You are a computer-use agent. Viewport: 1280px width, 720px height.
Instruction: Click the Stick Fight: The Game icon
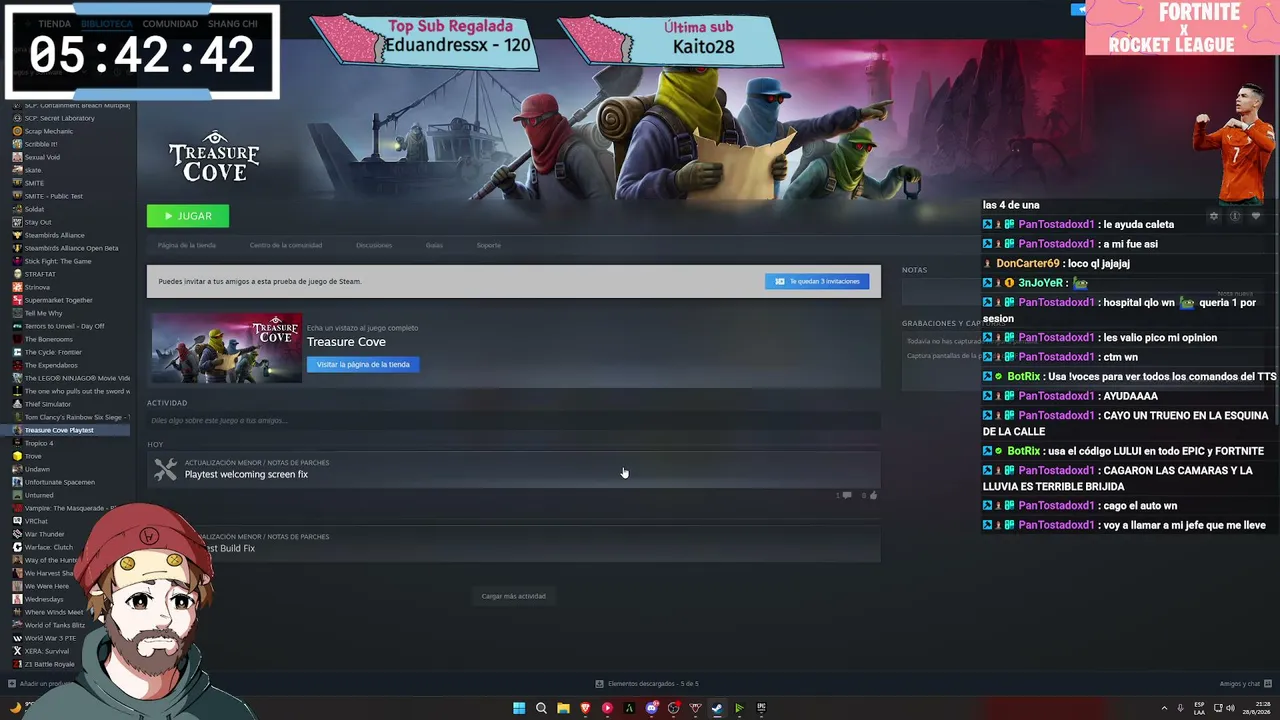coord(17,261)
